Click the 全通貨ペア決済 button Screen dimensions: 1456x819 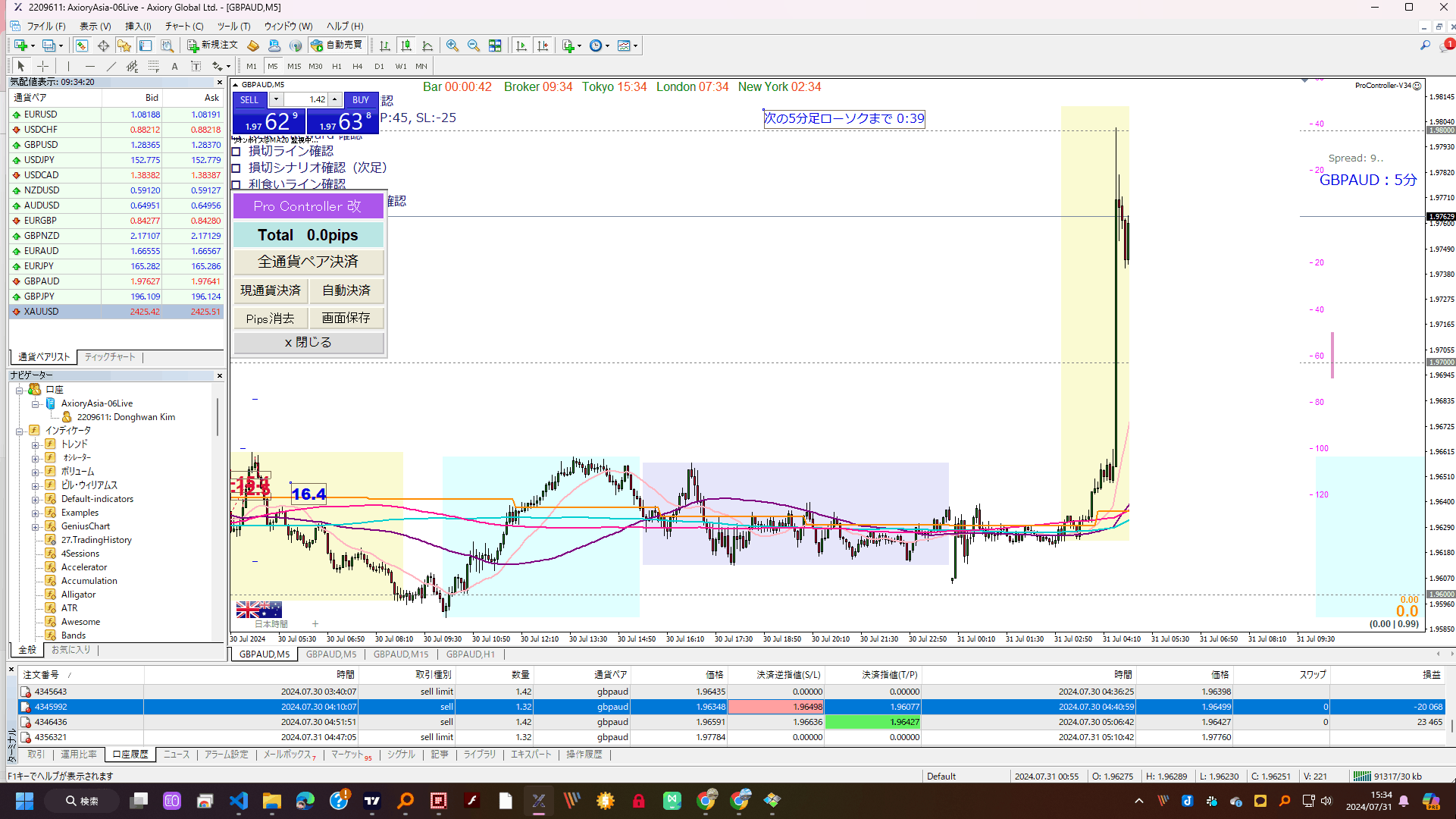pyautogui.click(x=308, y=262)
